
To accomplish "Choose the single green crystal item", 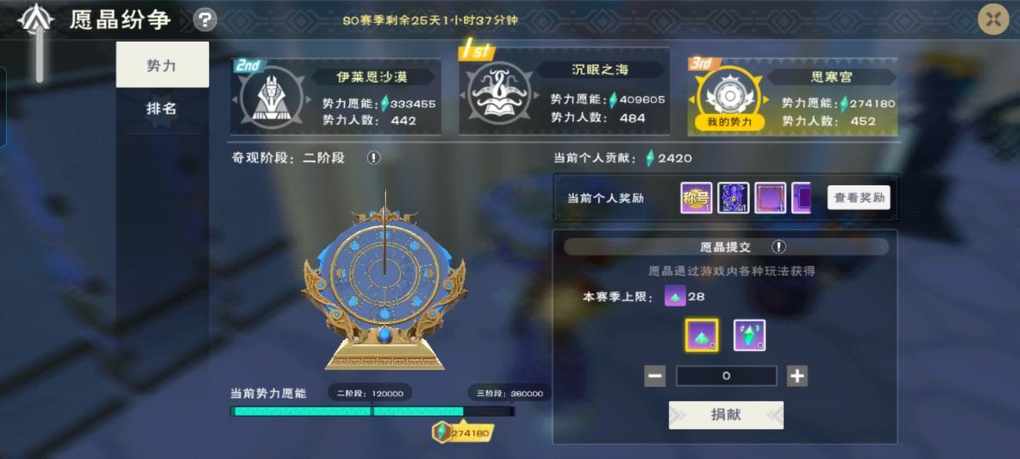I will click(702, 335).
